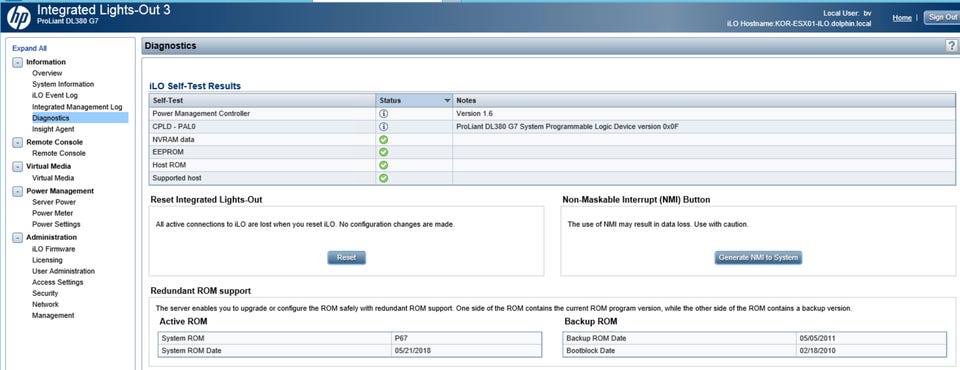Click the CPLD - PAL0 info status icon

(x=384, y=126)
